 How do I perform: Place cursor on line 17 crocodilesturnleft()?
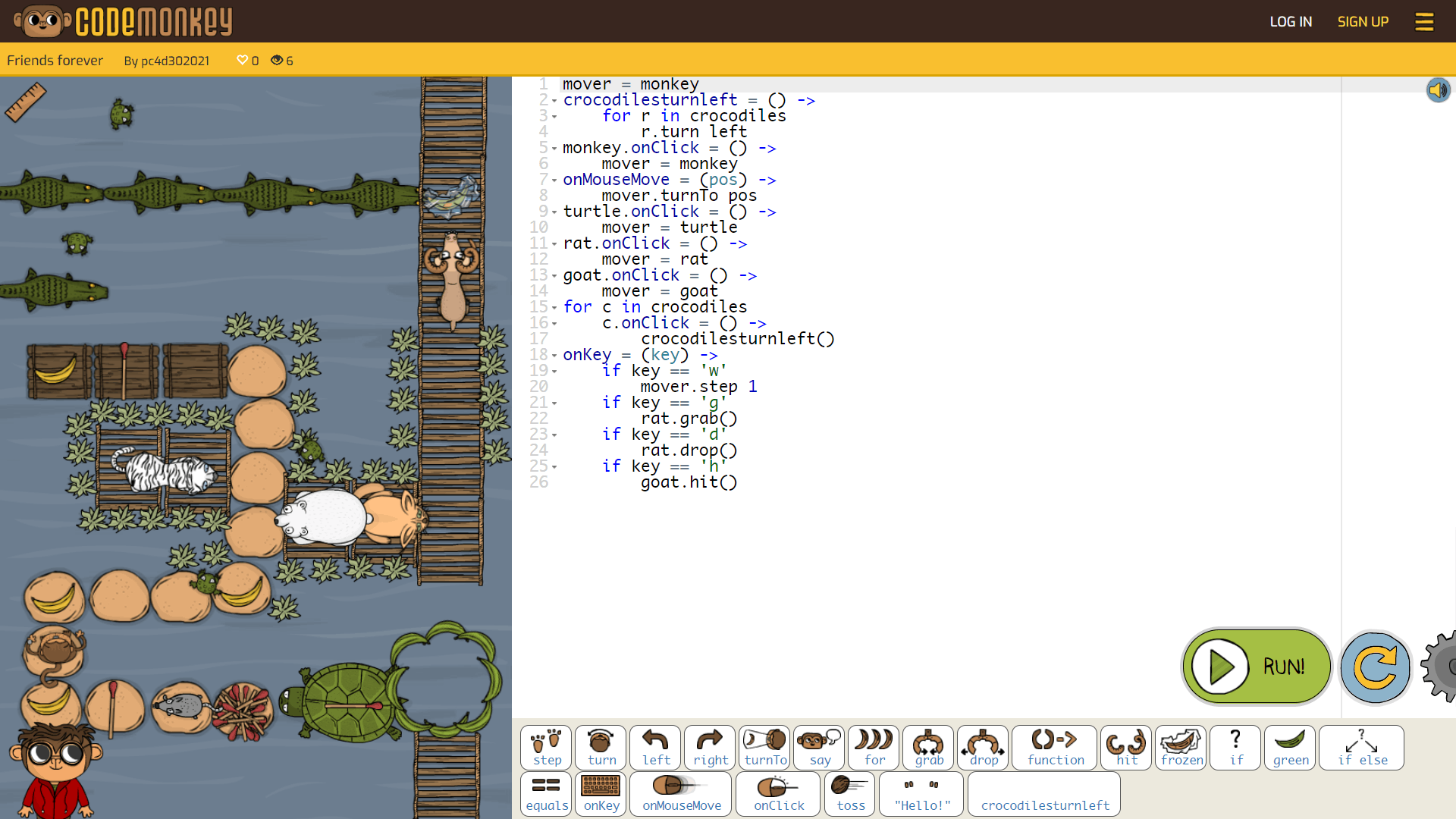pos(737,339)
